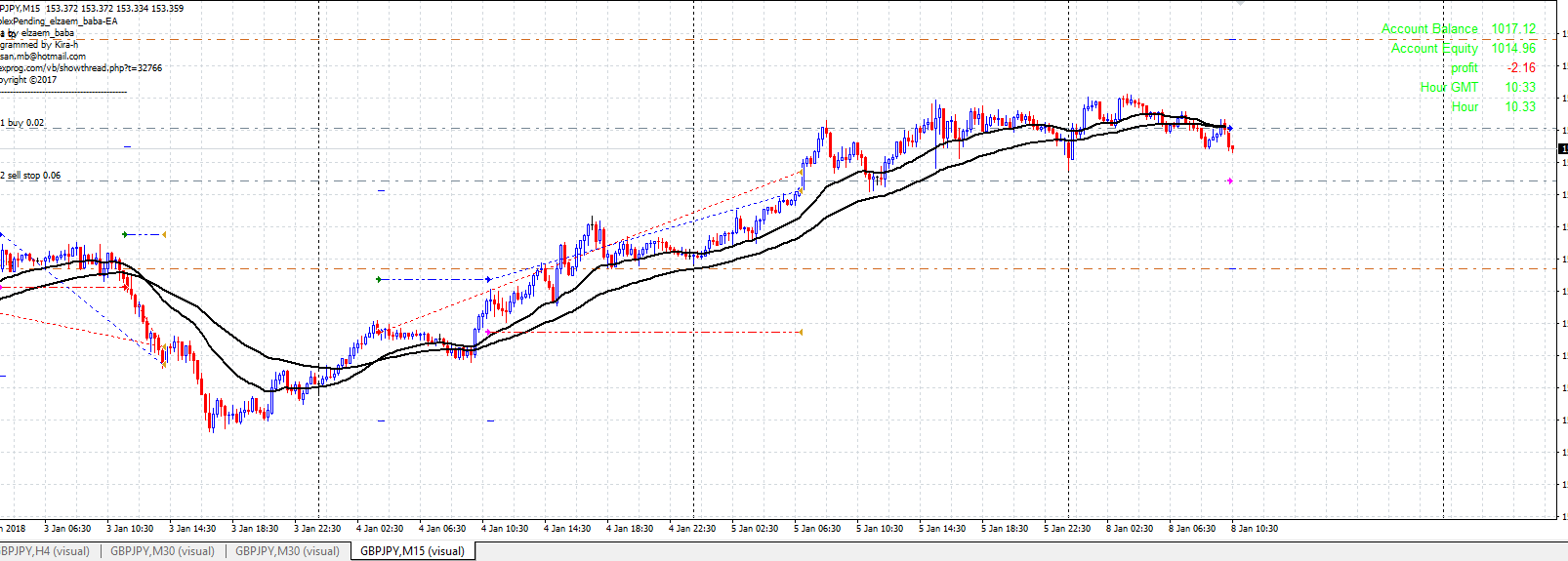
Task: Open the GBPJPY,M30 tab beside the H4 tab
Action: [x=162, y=551]
